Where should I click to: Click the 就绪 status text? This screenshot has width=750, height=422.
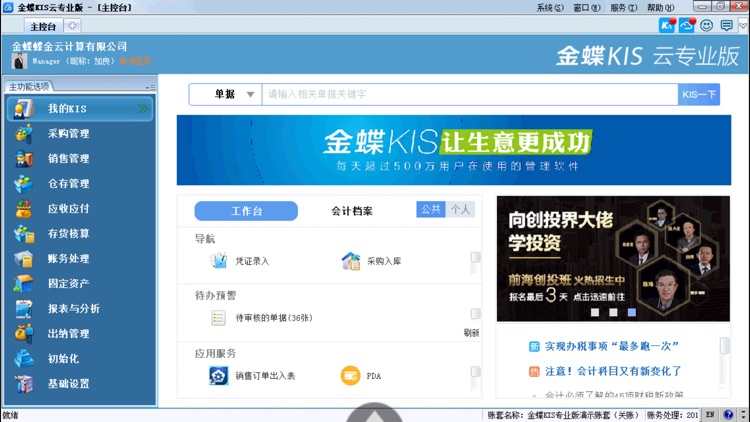coord(10,415)
